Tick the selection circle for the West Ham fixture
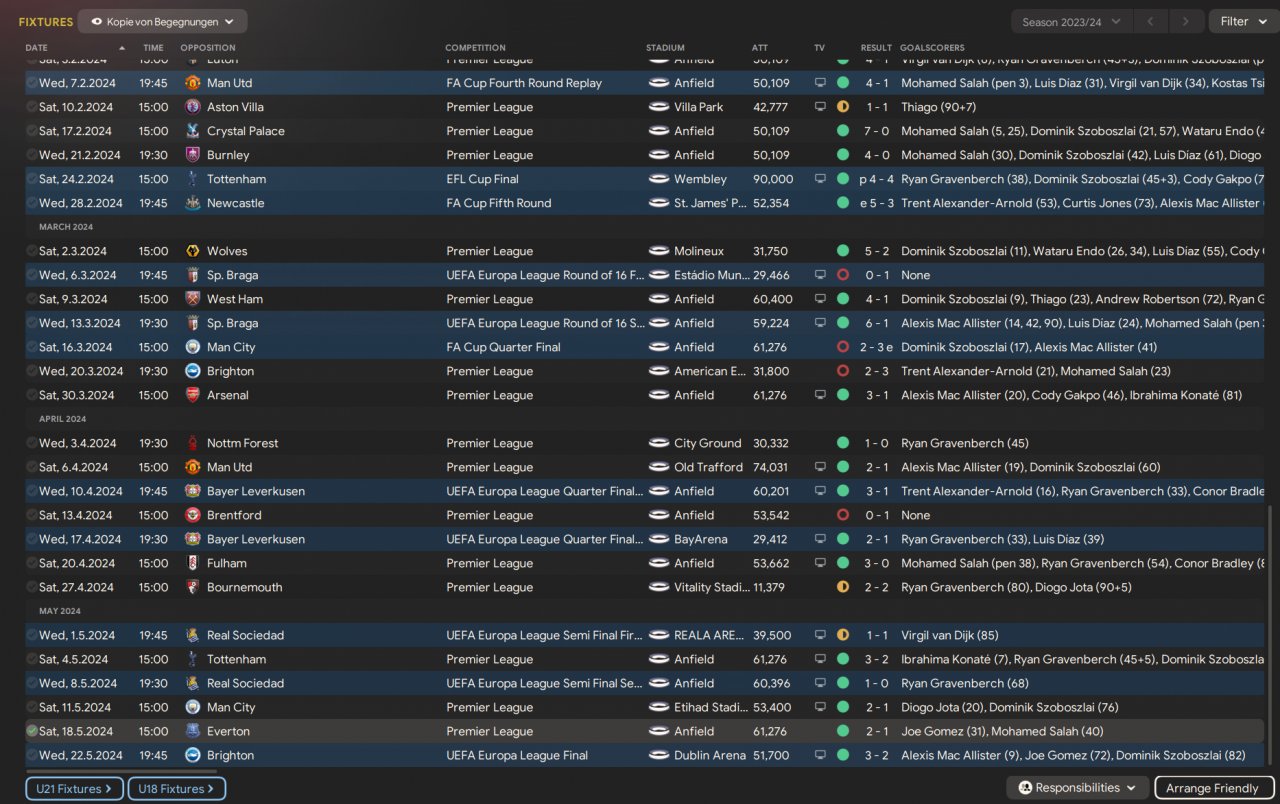This screenshot has height=804, width=1280. coord(32,299)
